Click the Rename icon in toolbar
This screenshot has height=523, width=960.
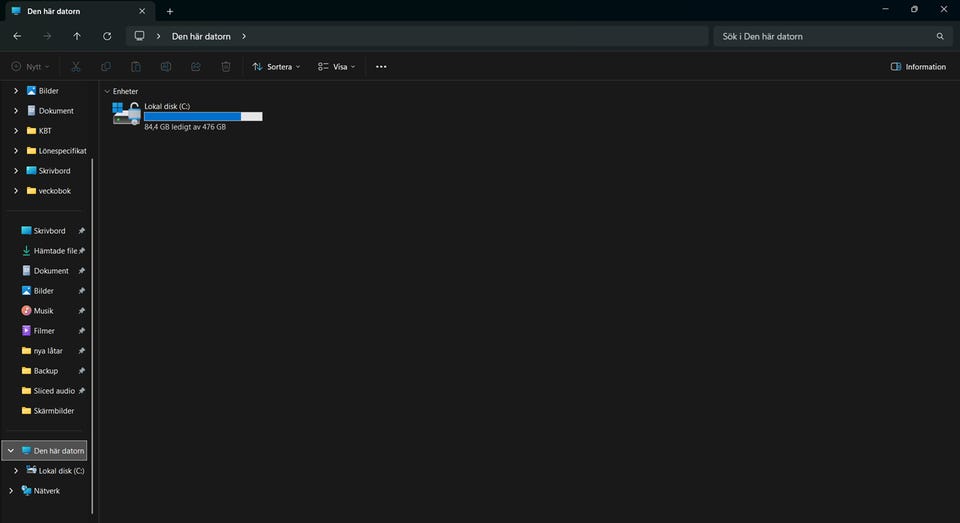pos(166,67)
